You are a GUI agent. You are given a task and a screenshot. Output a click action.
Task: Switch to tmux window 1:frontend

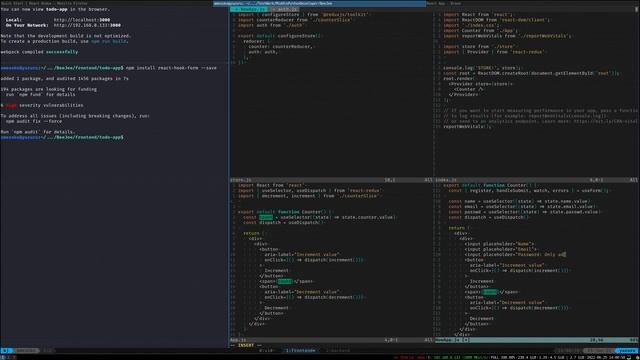(x=300, y=351)
